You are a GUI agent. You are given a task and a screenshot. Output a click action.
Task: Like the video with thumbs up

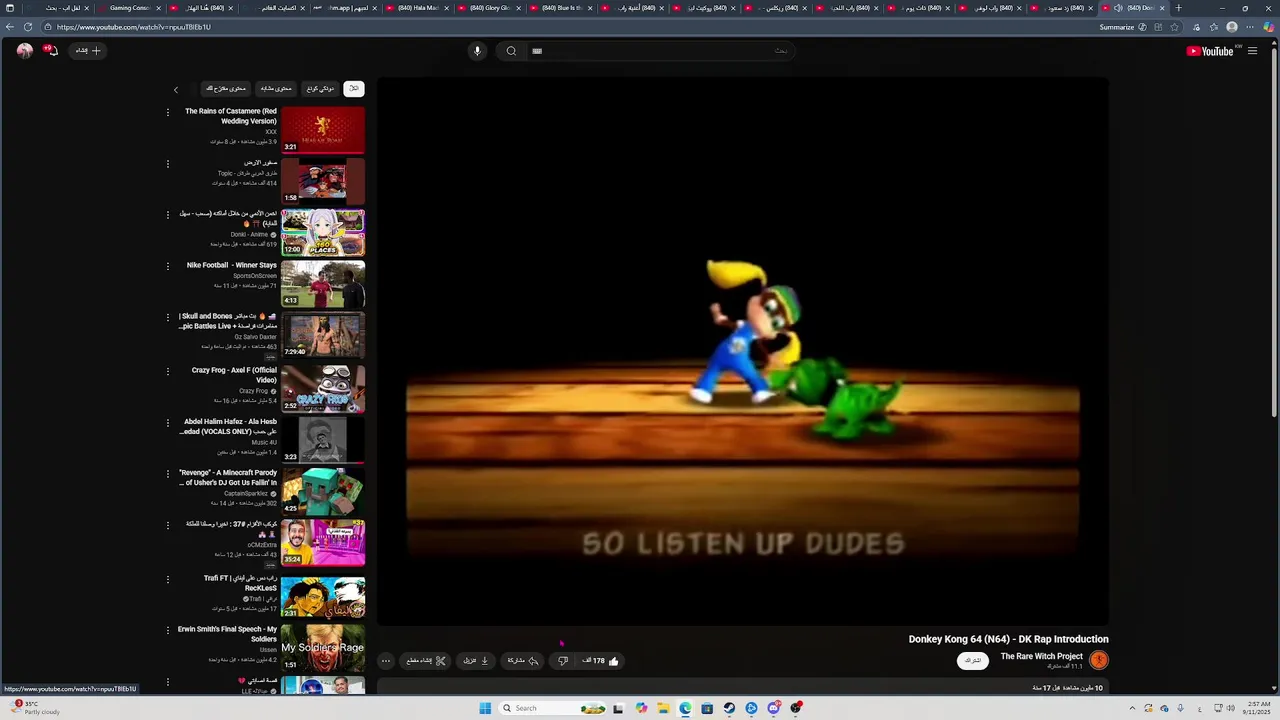click(602, 661)
